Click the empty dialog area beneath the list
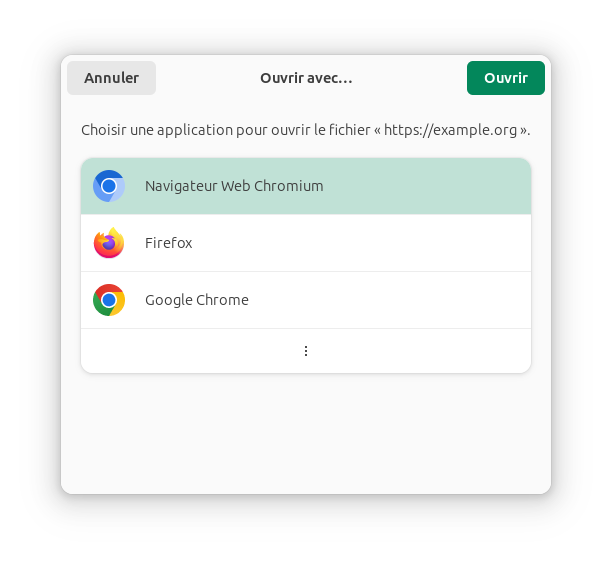Screen dimensions: 612x561 [306, 433]
